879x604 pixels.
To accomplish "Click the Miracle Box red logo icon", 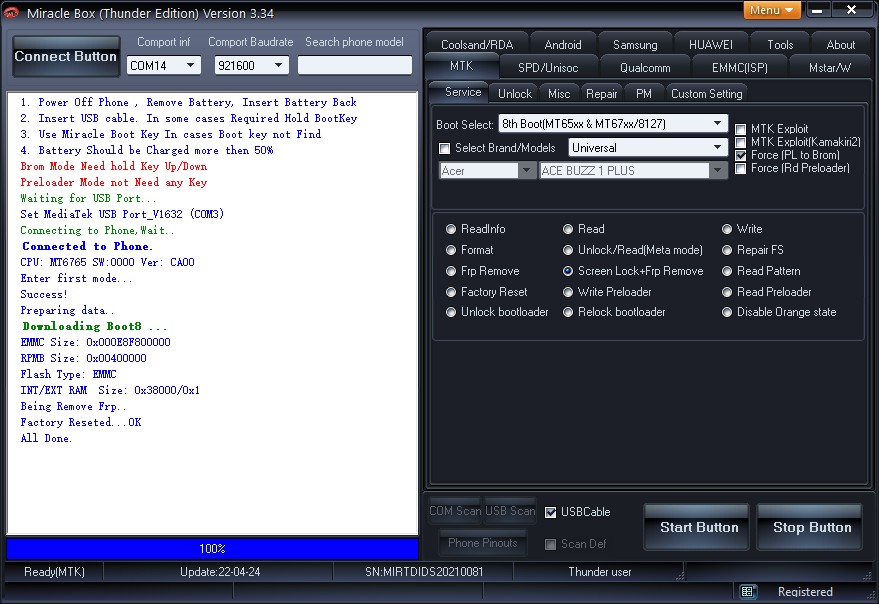I will coord(11,12).
